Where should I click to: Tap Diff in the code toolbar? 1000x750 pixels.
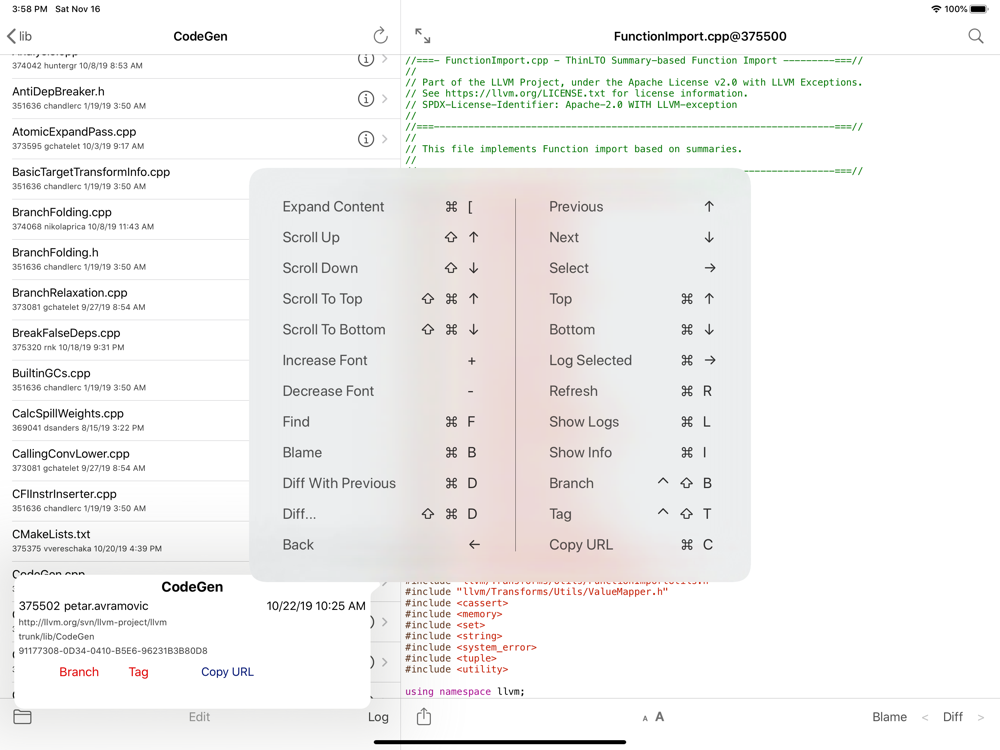click(953, 717)
